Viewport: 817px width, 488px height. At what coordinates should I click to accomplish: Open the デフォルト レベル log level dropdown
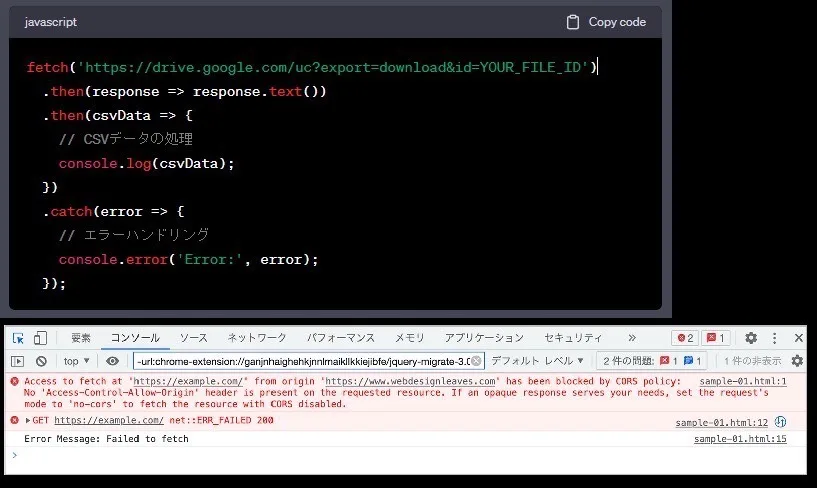click(x=537, y=361)
